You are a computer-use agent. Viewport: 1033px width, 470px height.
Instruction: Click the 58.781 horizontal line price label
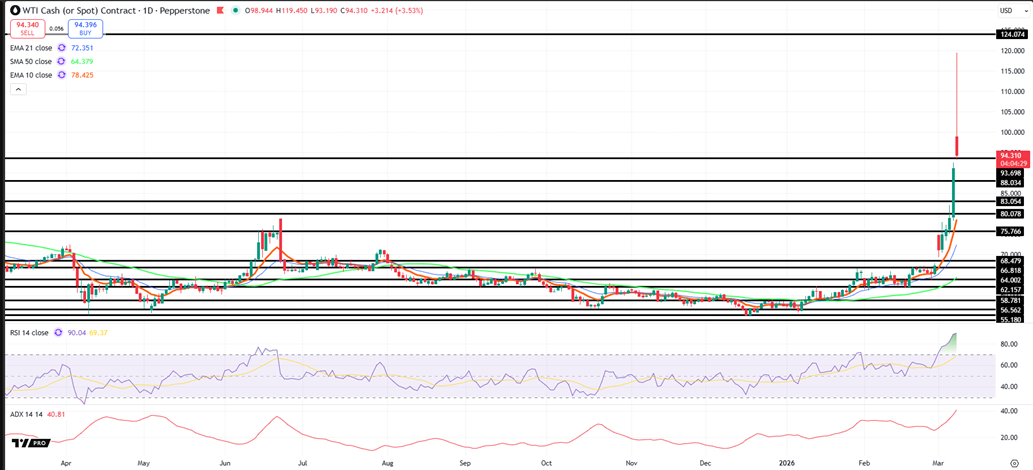(1010, 300)
